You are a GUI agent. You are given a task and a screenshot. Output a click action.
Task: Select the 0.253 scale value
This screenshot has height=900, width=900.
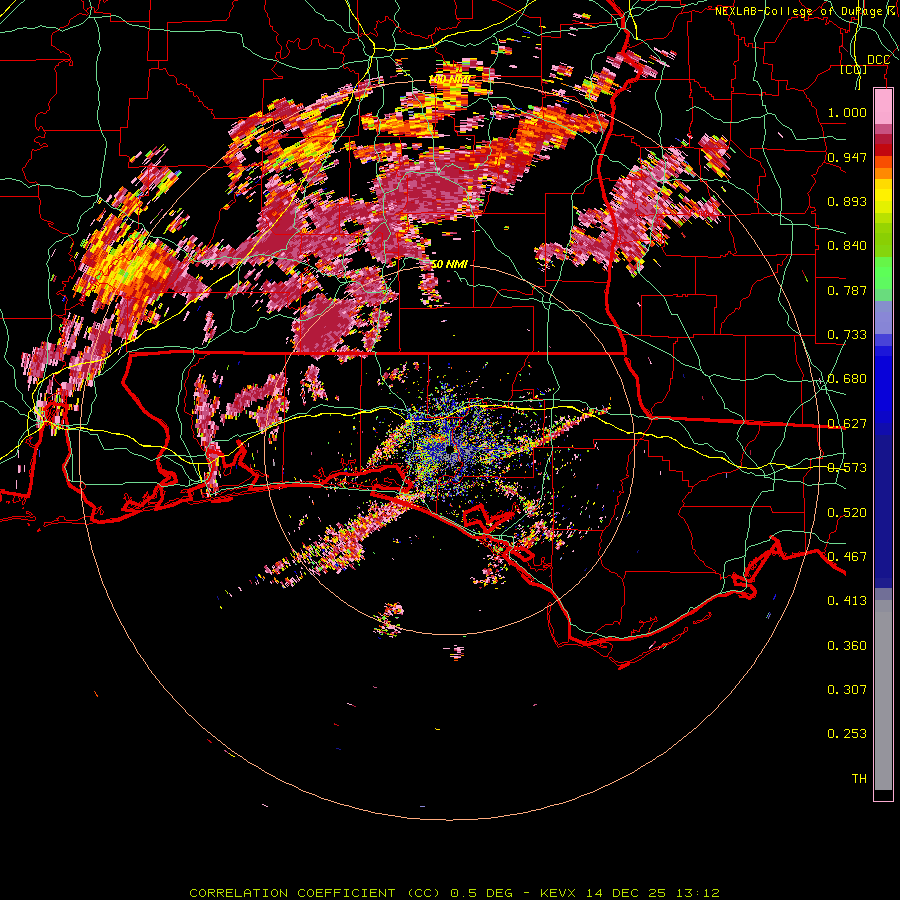click(x=847, y=734)
